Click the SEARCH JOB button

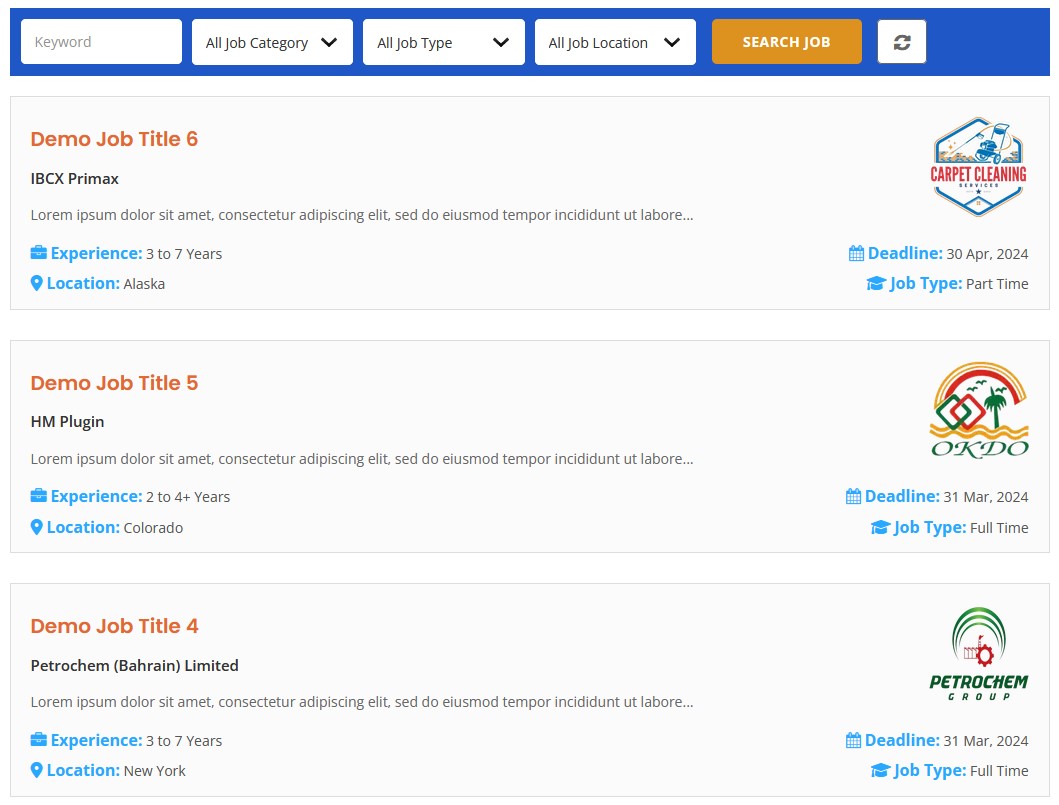tap(786, 42)
